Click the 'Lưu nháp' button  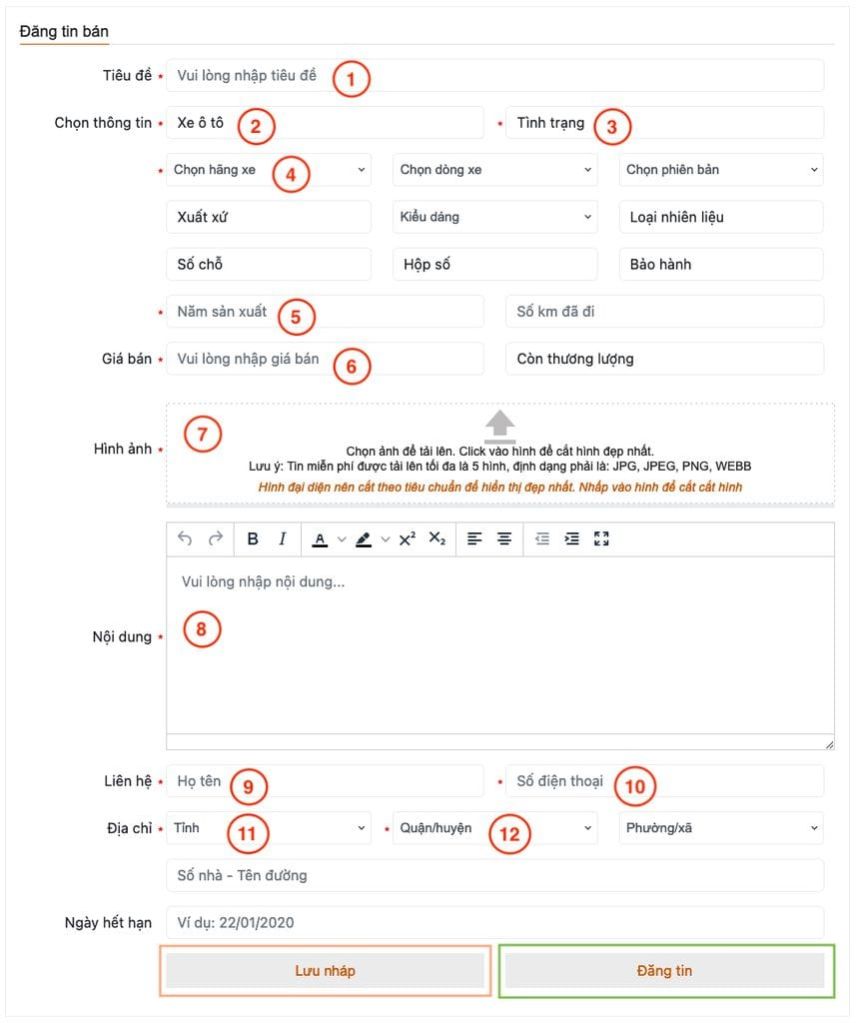click(325, 971)
